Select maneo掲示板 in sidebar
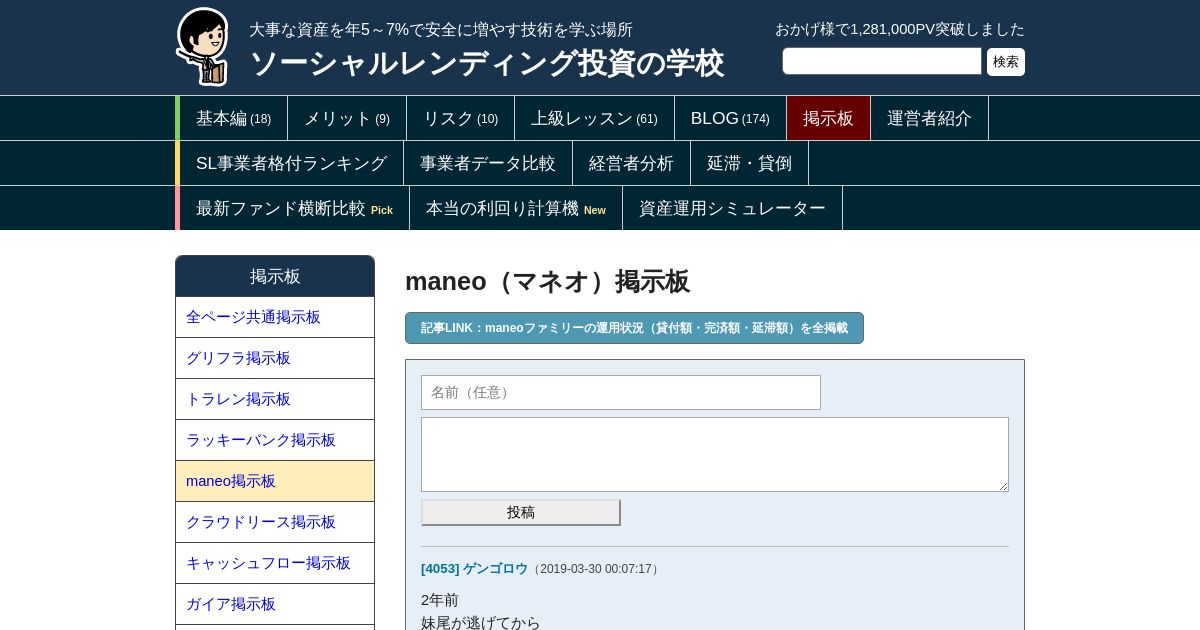The image size is (1200, 630). click(x=275, y=481)
